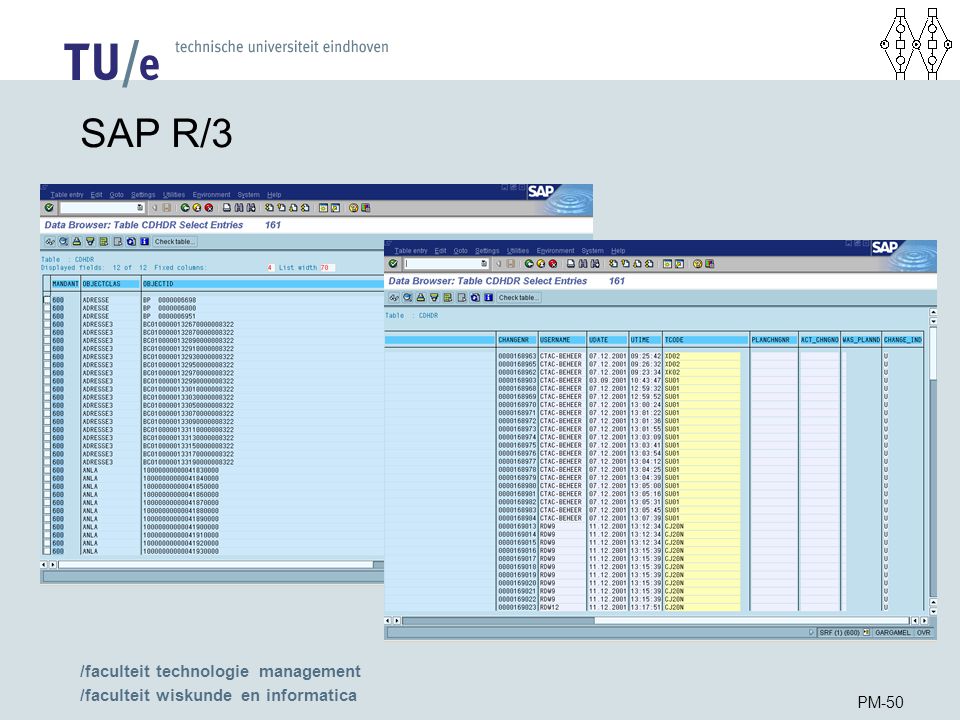
Task: Click Sort Descending icon in back window
Action: point(90,242)
